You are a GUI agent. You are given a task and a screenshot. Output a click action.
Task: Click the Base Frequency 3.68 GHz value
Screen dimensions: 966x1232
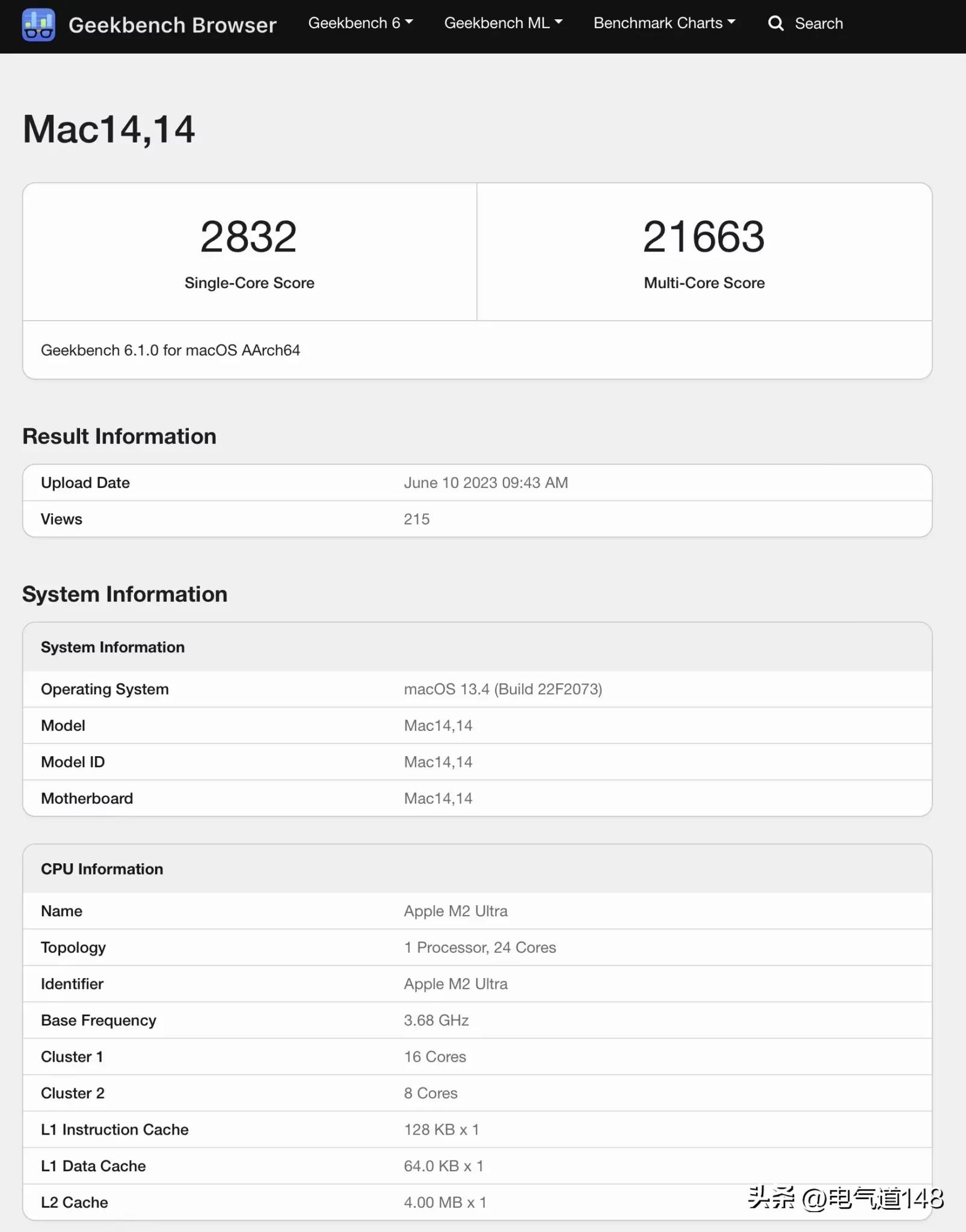pyautogui.click(x=435, y=1020)
